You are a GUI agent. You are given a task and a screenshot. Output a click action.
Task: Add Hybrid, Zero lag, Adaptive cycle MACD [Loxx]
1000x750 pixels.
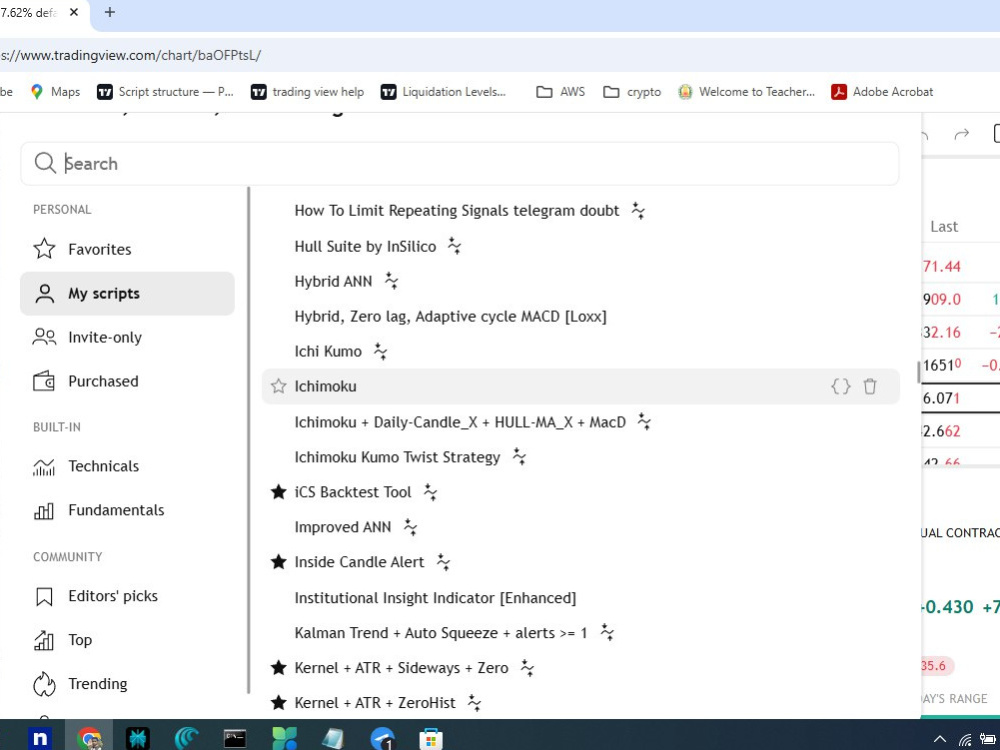click(450, 316)
